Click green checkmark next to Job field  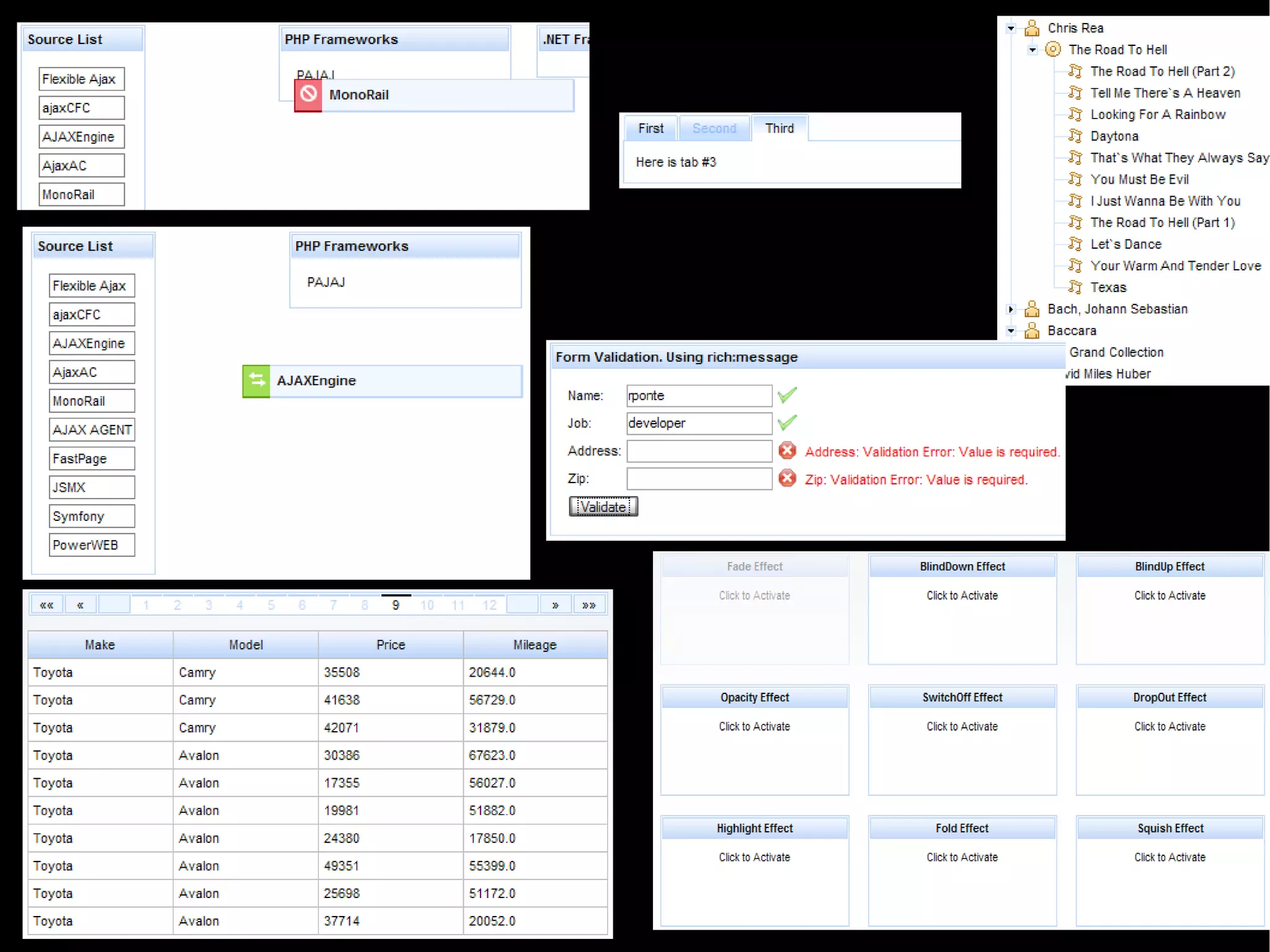787,422
